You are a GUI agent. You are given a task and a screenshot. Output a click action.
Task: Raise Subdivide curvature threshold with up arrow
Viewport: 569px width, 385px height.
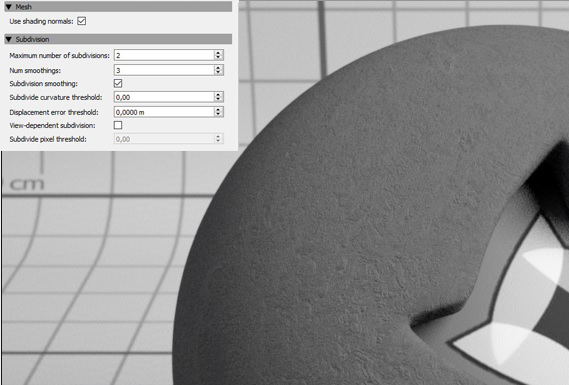pos(218,94)
